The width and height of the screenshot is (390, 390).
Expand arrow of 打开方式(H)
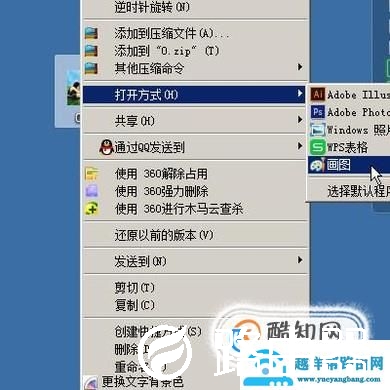click(300, 94)
